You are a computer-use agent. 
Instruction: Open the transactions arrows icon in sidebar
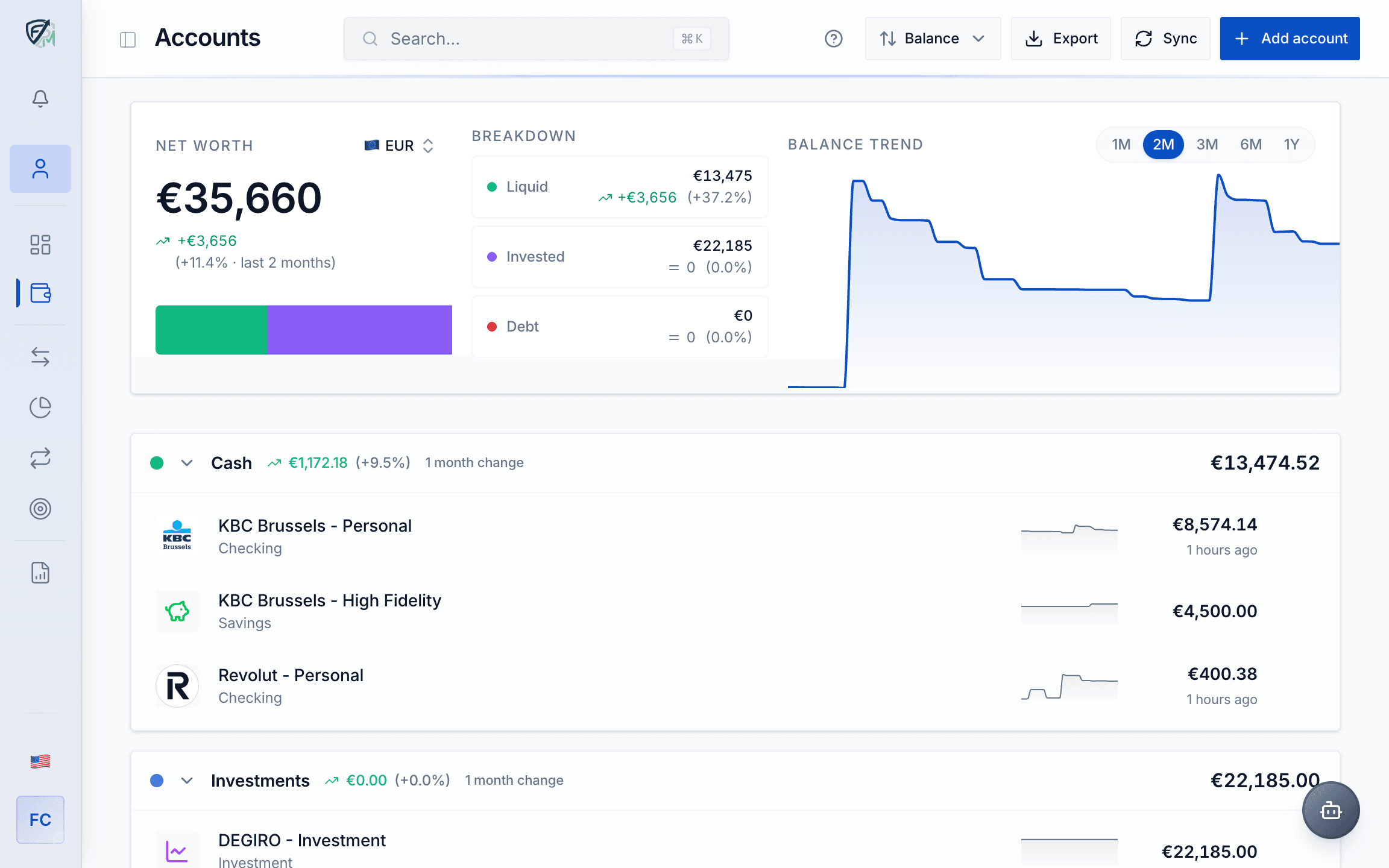pyautogui.click(x=40, y=357)
